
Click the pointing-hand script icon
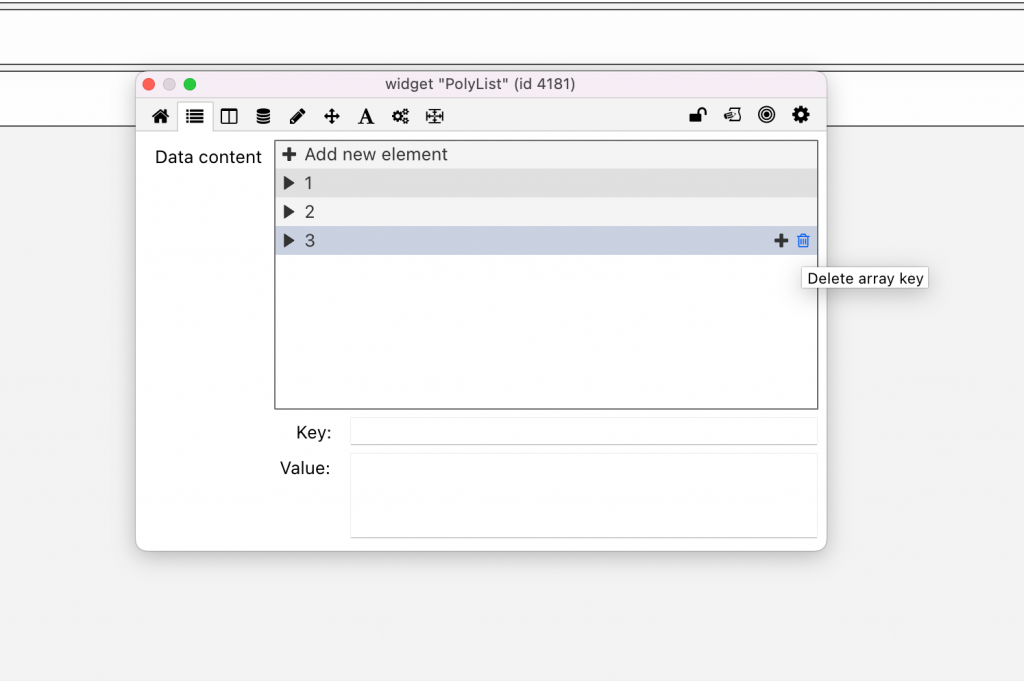coord(732,115)
